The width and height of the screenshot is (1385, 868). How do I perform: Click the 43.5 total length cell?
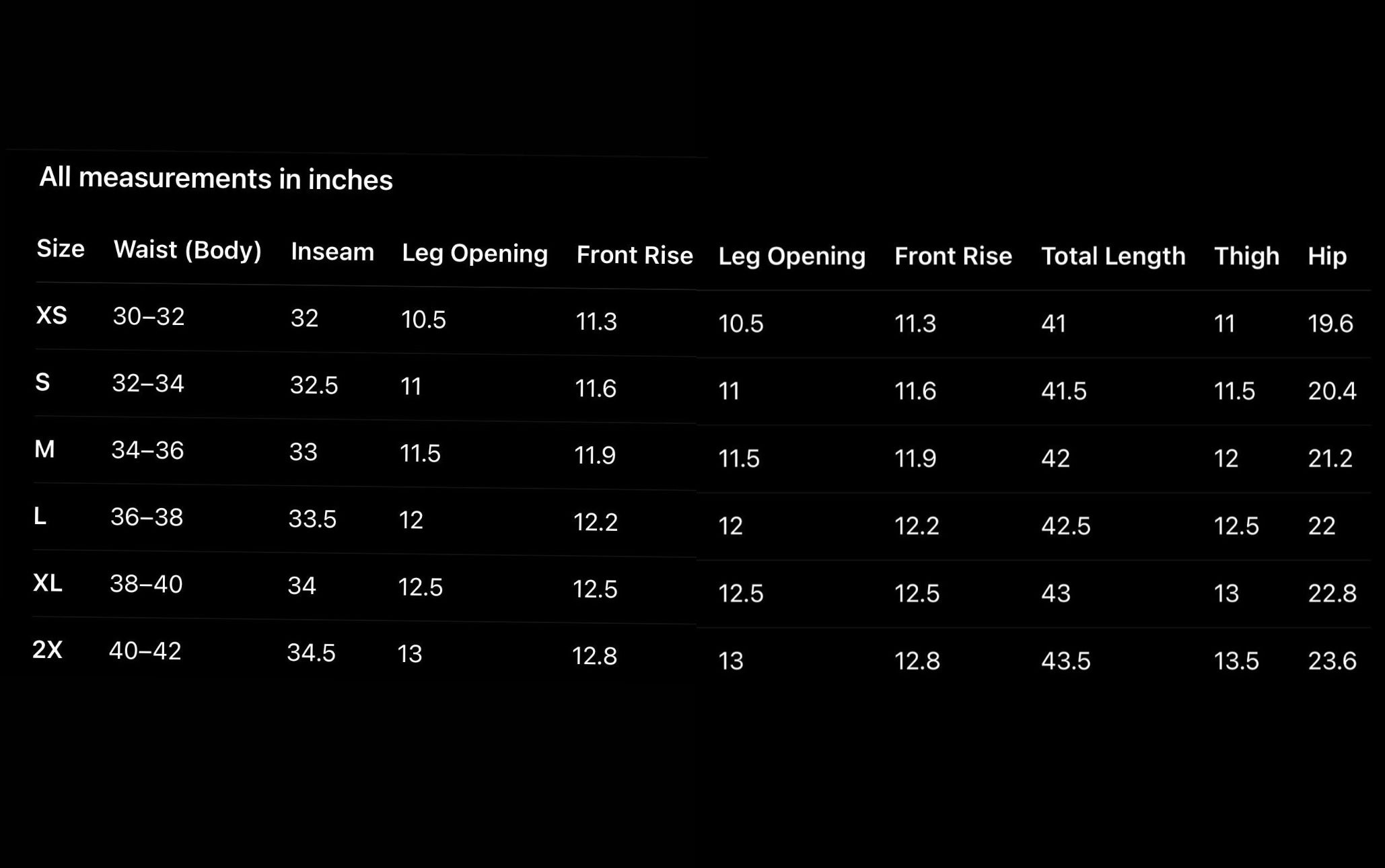point(1065,661)
